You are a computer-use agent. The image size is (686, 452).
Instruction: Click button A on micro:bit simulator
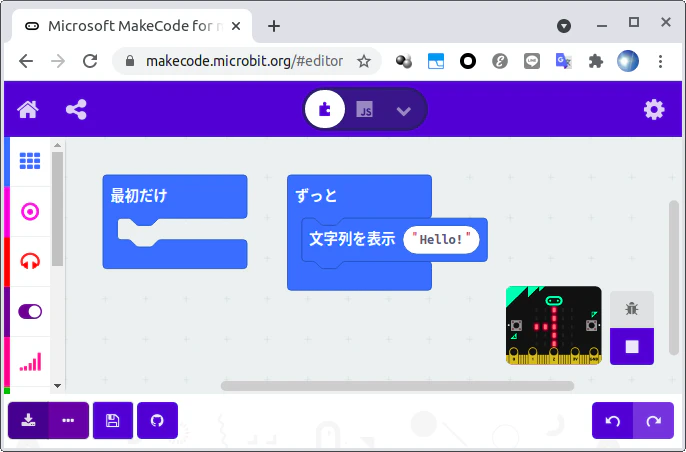pos(516,326)
